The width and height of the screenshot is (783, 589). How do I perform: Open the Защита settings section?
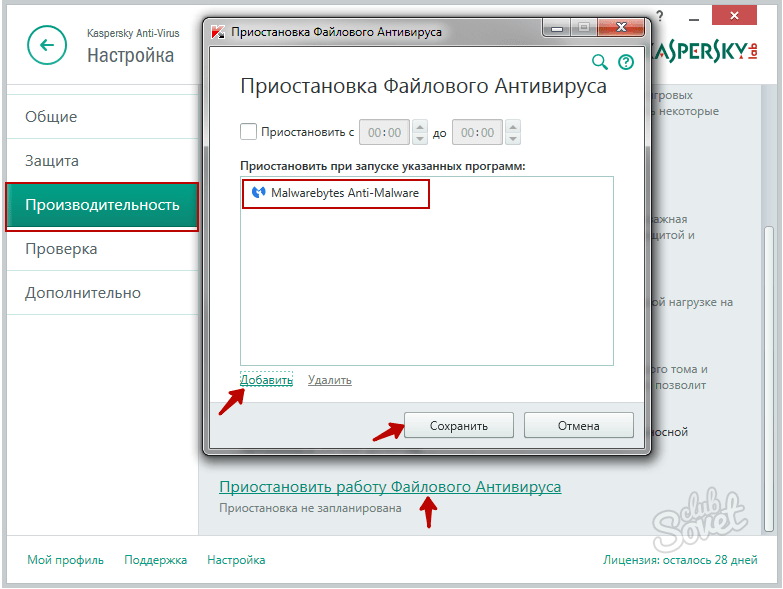point(102,161)
